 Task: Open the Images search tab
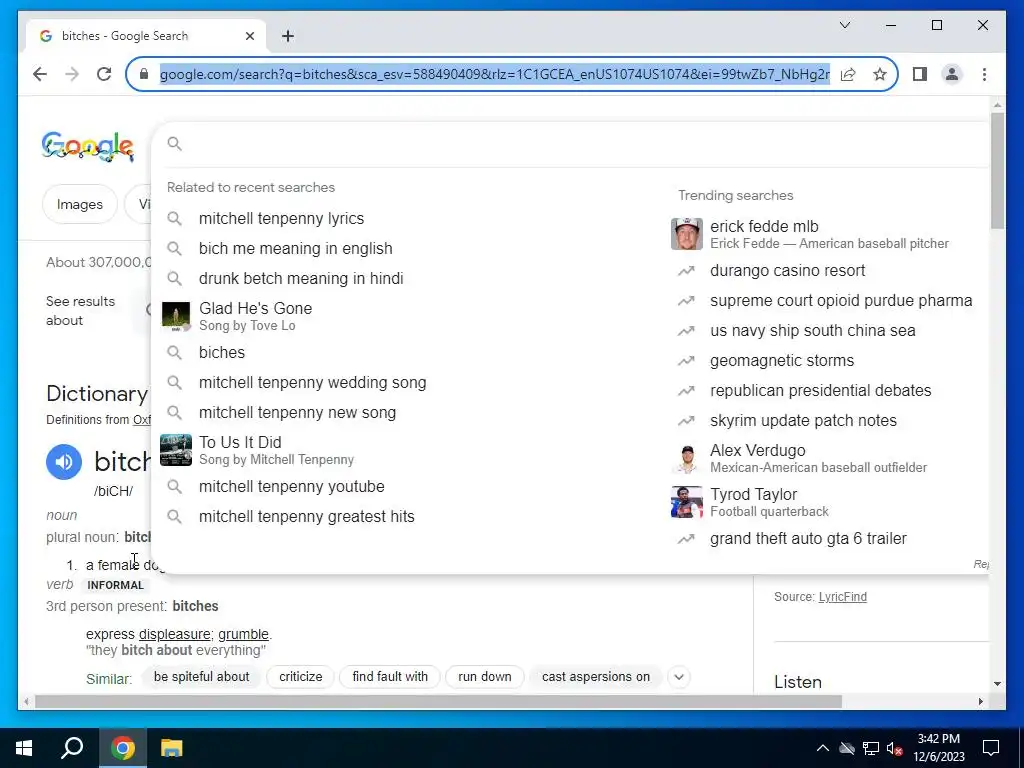pos(80,204)
